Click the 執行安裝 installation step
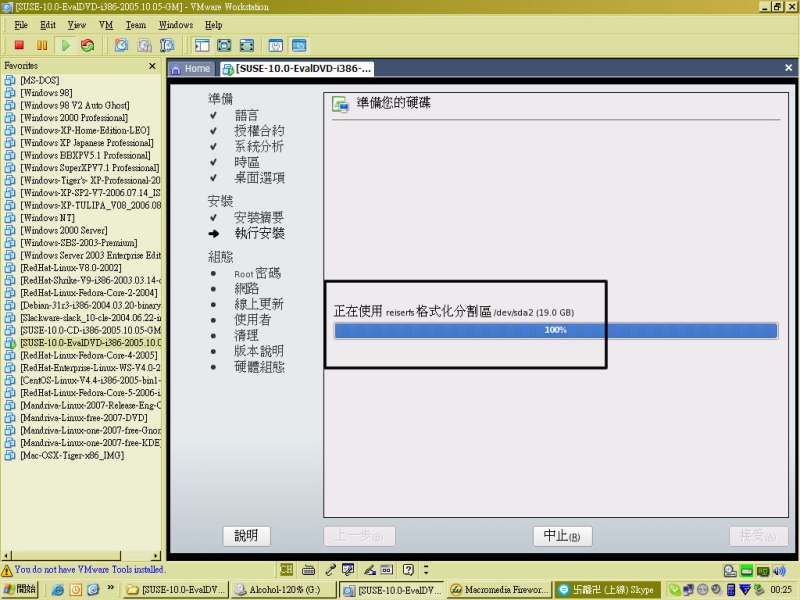Screen dimensions: 800x600 coord(259,233)
